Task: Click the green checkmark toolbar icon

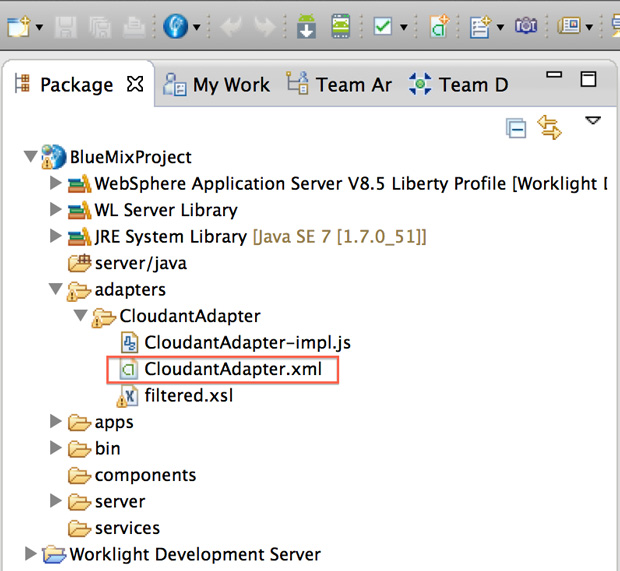Action: [383, 26]
